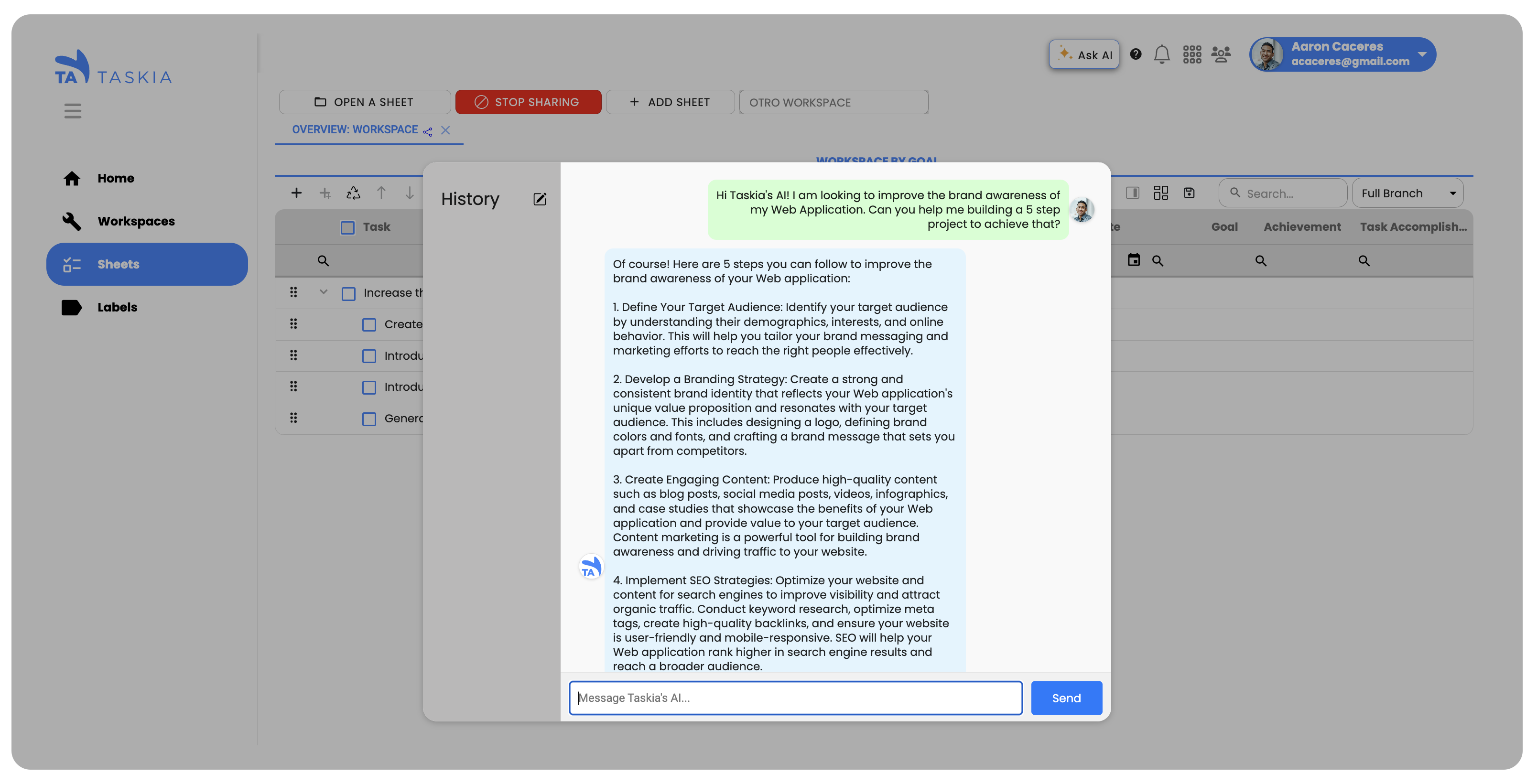This screenshot has height=784, width=1537.
Task: Open the team members icon
Action: pyautogui.click(x=1220, y=54)
